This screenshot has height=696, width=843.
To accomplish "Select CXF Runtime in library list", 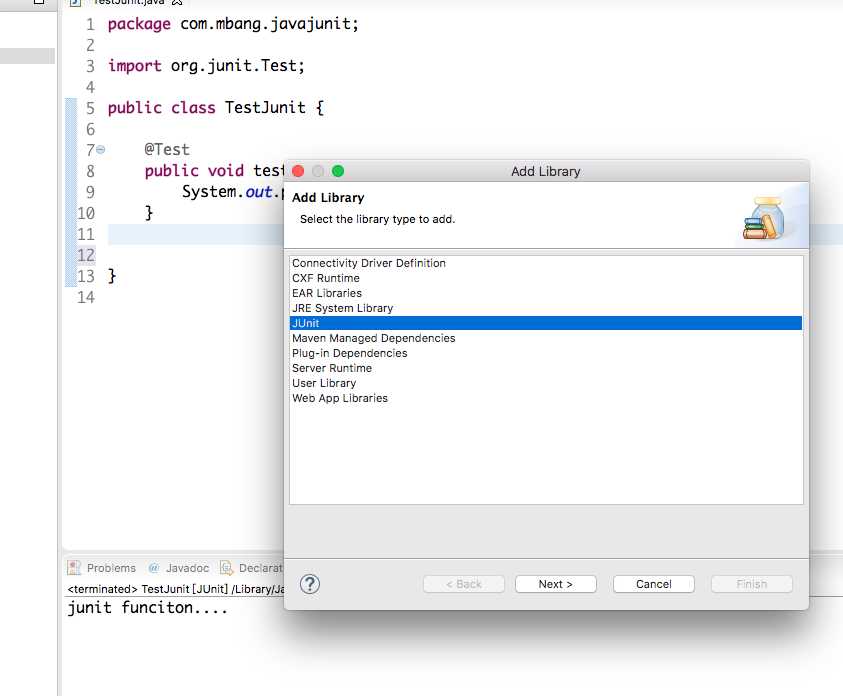I will tap(546, 278).
